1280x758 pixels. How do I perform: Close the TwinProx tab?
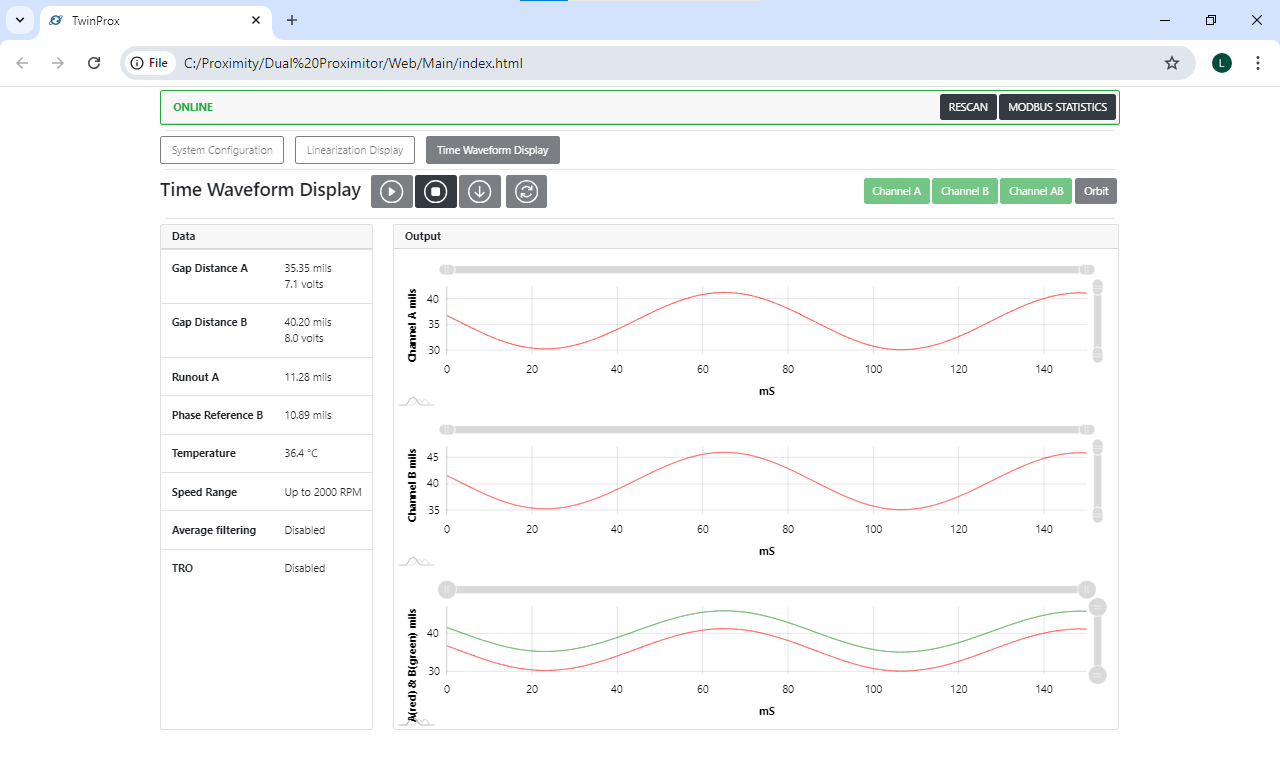[257, 20]
